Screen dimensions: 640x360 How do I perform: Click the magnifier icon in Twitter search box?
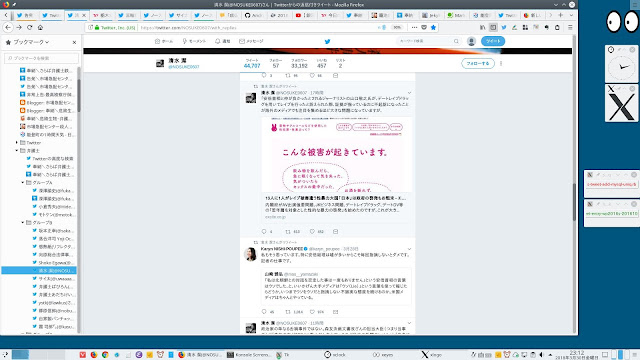pyautogui.click(x=456, y=41)
